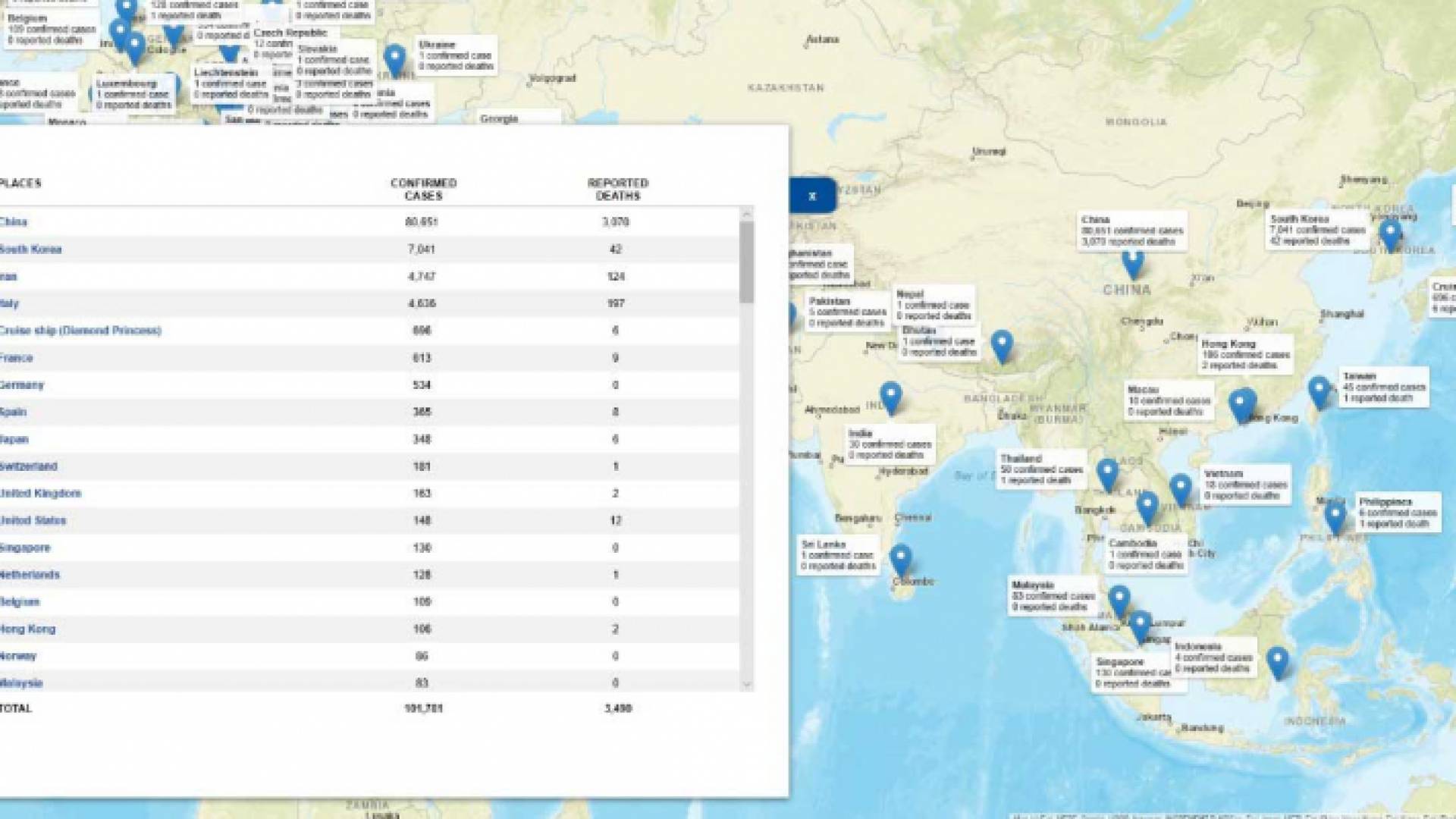
Task: Open the South Korea link in table
Action: [31, 249]
